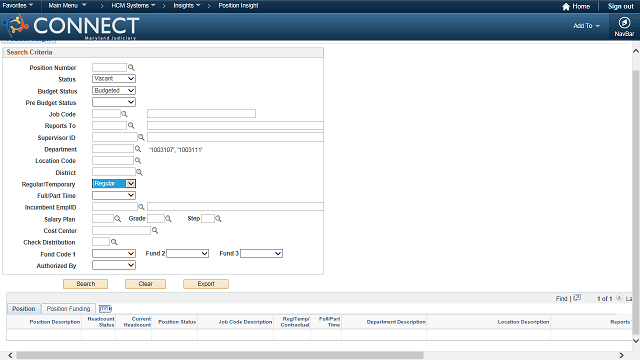This screenshot has width=640, height=360.
Task: Click the Find link in grid
Action: pos(561,299)
